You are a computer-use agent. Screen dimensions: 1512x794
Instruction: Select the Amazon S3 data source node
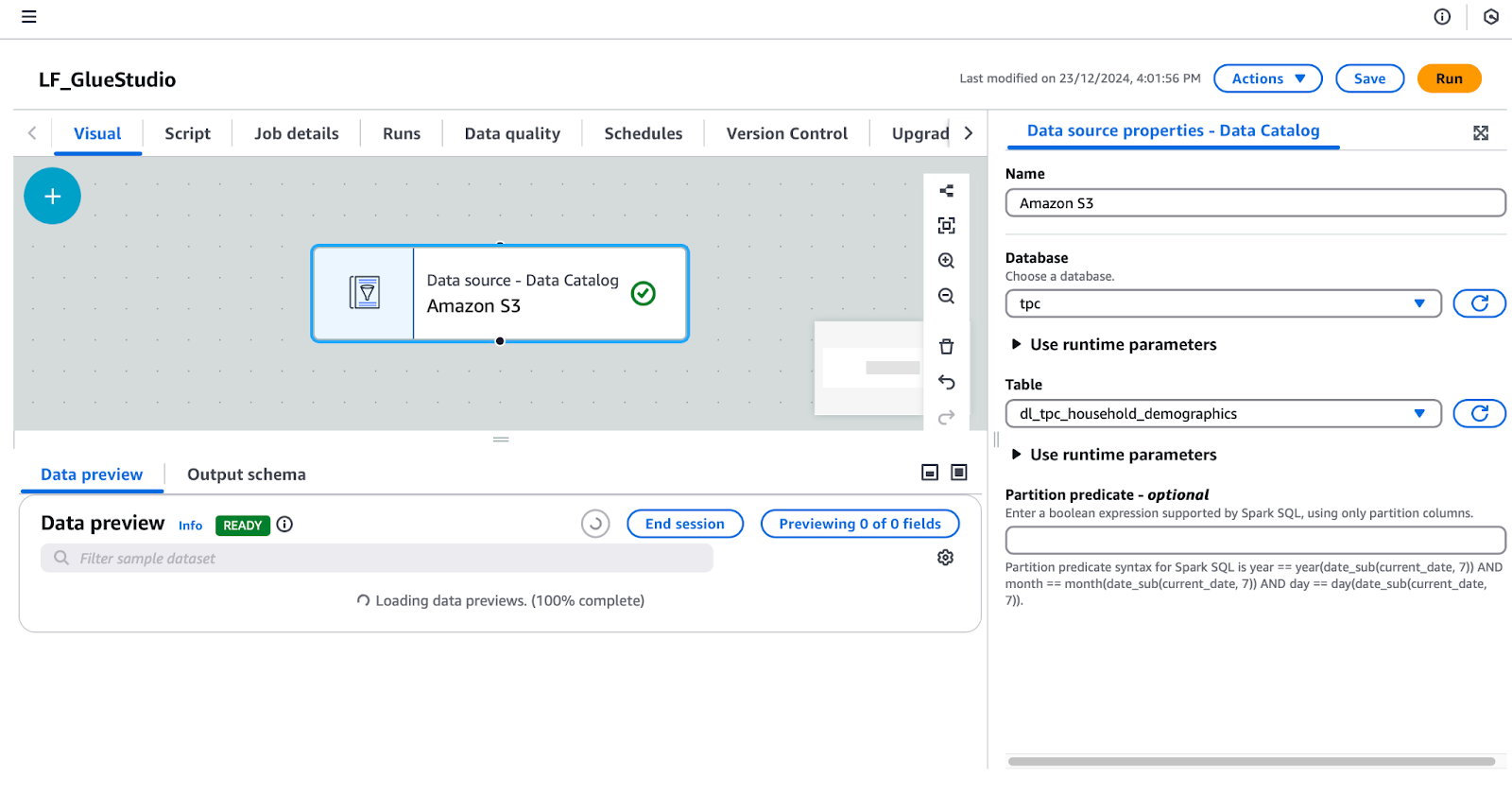click(500, 293)
